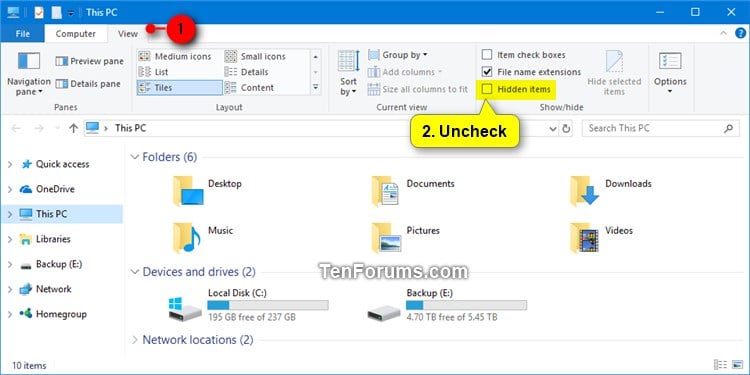
Task: Click Hide selected items
Action: pos(614,73)
